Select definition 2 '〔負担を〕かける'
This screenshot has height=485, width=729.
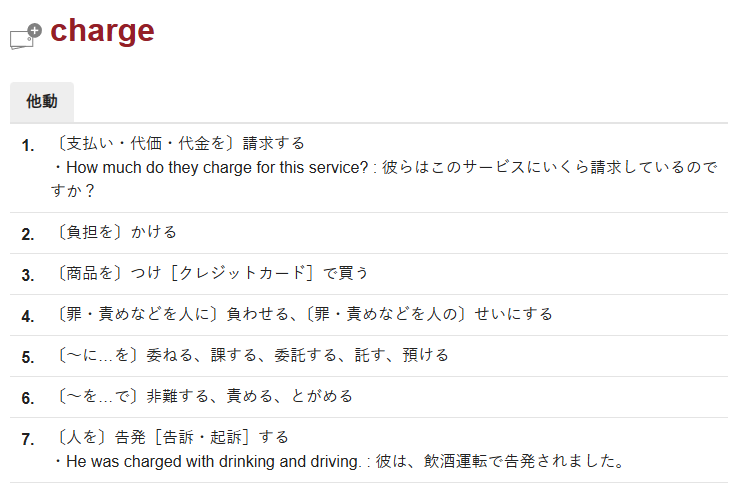[116, 232]
